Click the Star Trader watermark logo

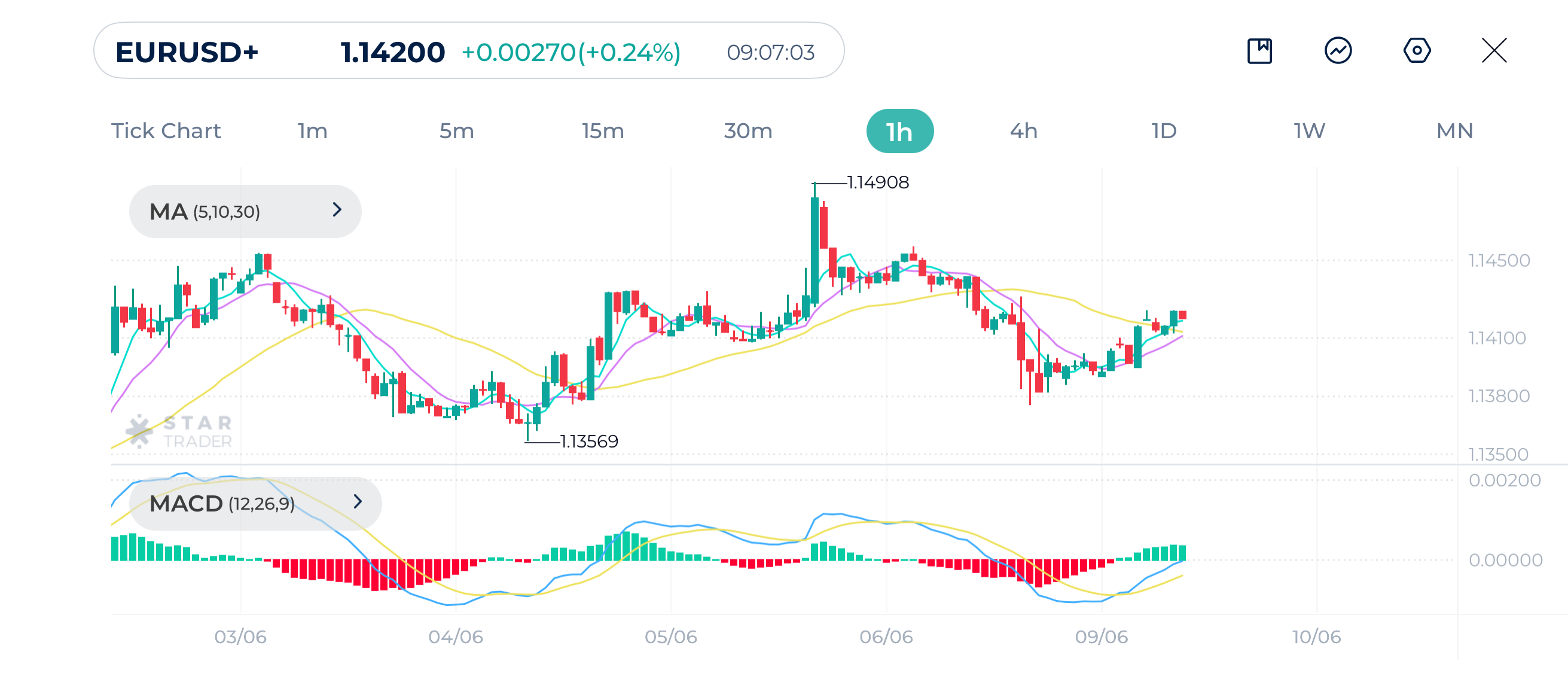click(x=178, y=430)
